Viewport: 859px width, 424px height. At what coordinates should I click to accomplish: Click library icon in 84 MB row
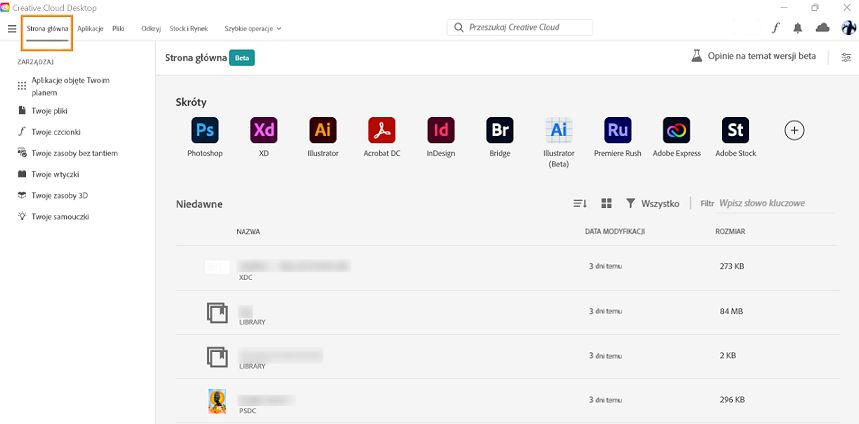point(217,313)
